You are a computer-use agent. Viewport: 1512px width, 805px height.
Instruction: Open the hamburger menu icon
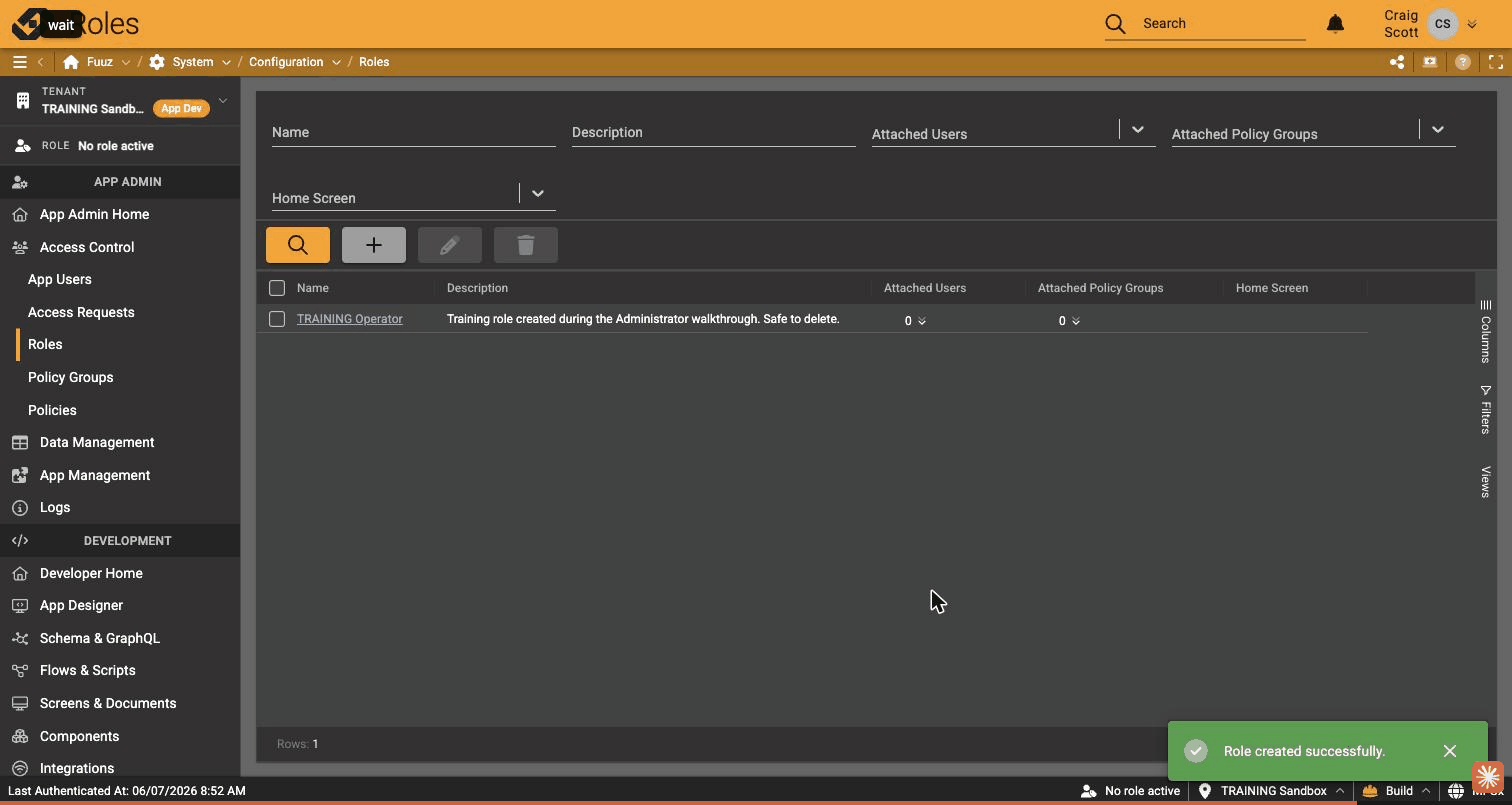pos(19,62)
